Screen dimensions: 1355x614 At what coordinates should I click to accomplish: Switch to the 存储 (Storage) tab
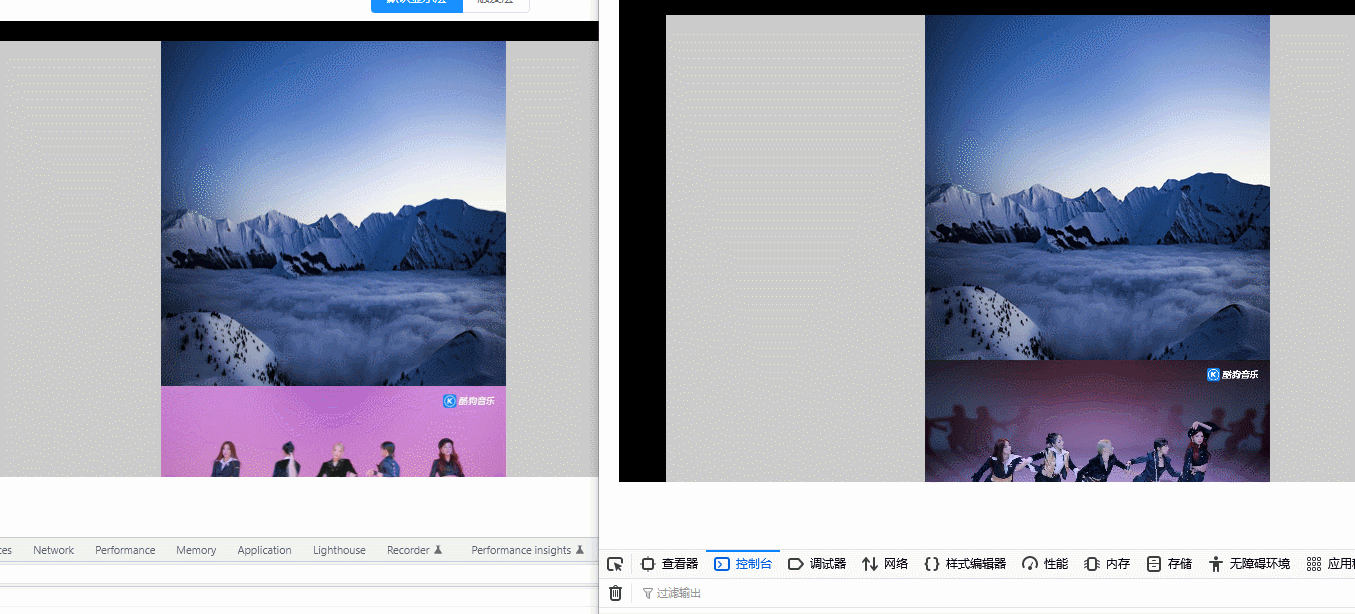click(x=1169, y=564)
